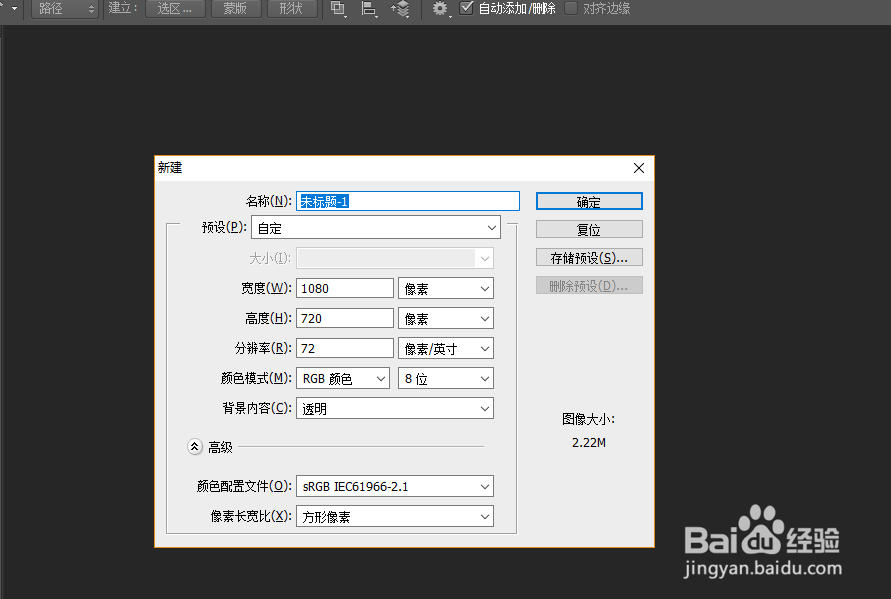Image resolution: width=891 pixels, height=599 pixels.
Task: Open the height unit 像素 dropdown
Action: coord(446,318)
